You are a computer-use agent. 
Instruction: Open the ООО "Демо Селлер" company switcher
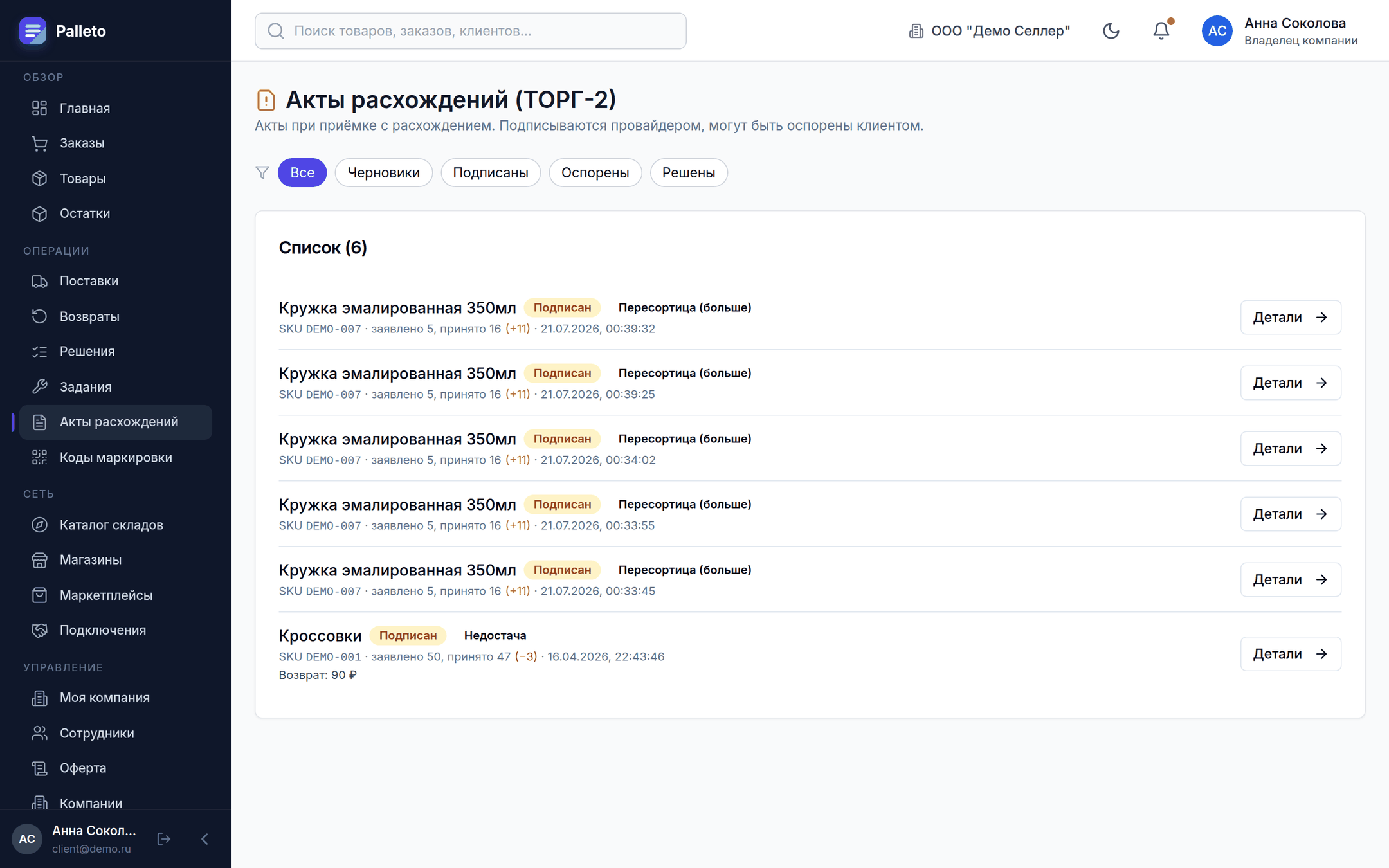(990, 31)
